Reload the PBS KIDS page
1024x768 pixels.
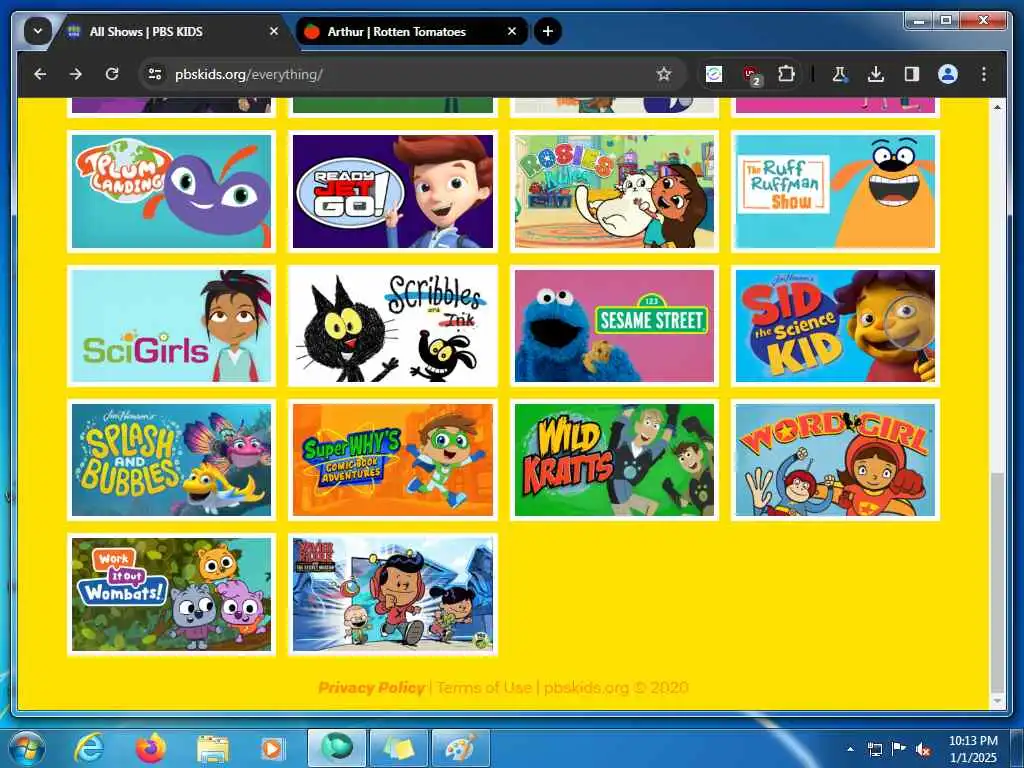112,74
